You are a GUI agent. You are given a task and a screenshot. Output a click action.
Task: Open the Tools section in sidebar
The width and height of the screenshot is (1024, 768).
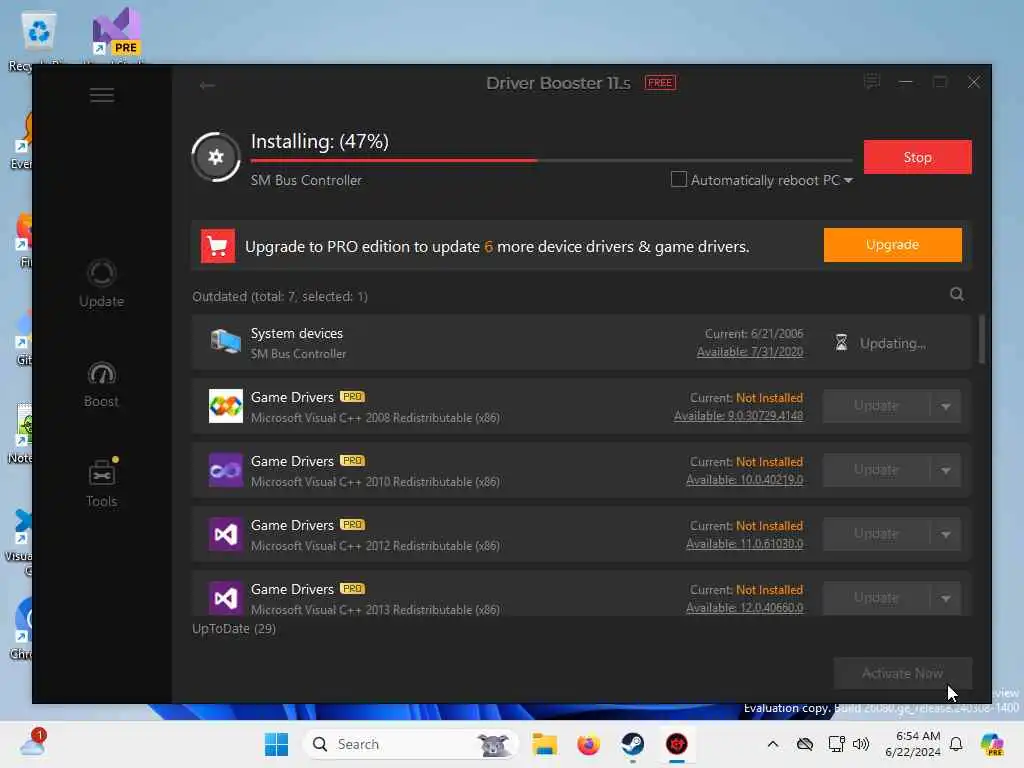101,483
